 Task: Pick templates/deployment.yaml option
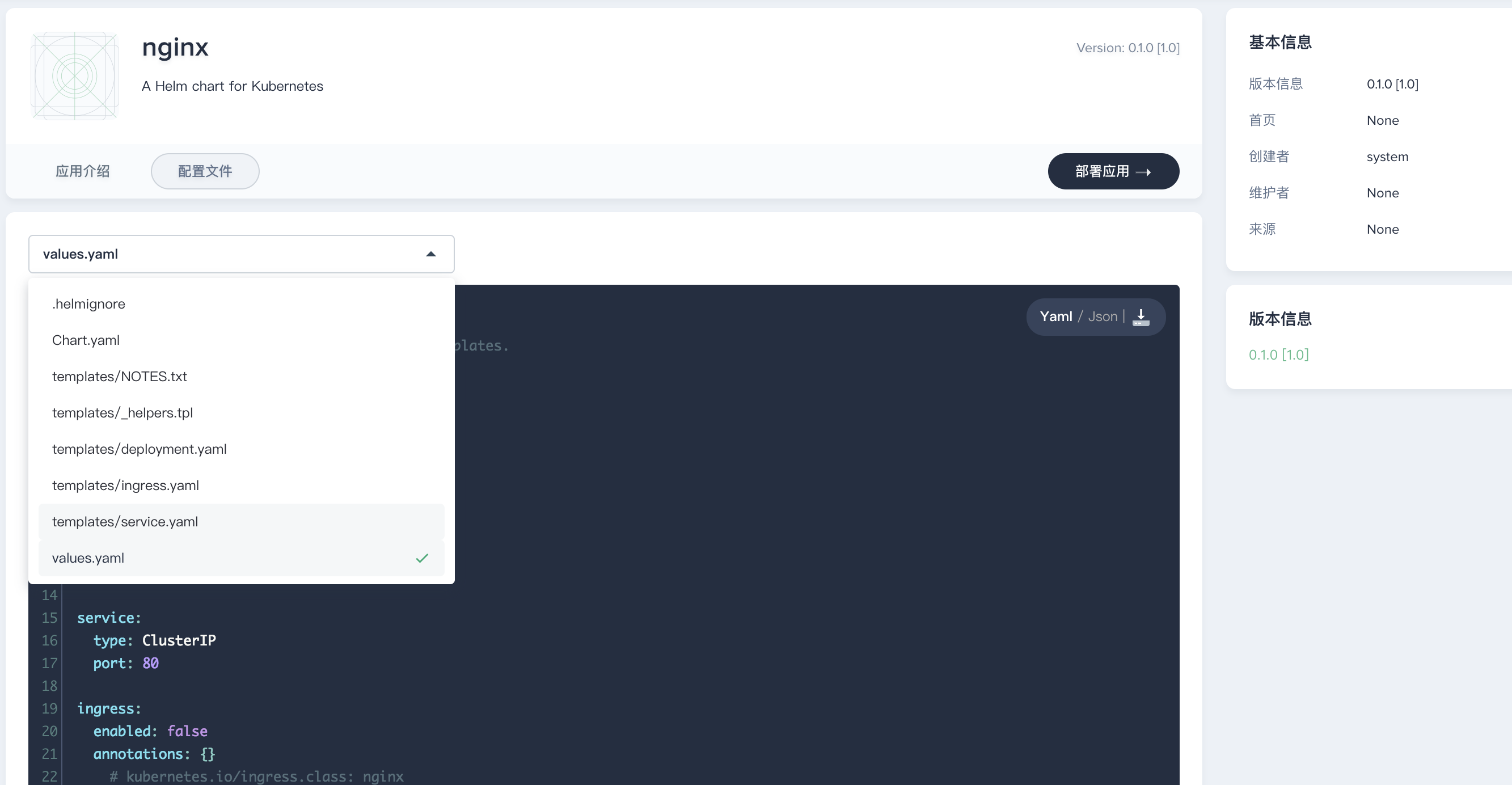pos(139,449)
